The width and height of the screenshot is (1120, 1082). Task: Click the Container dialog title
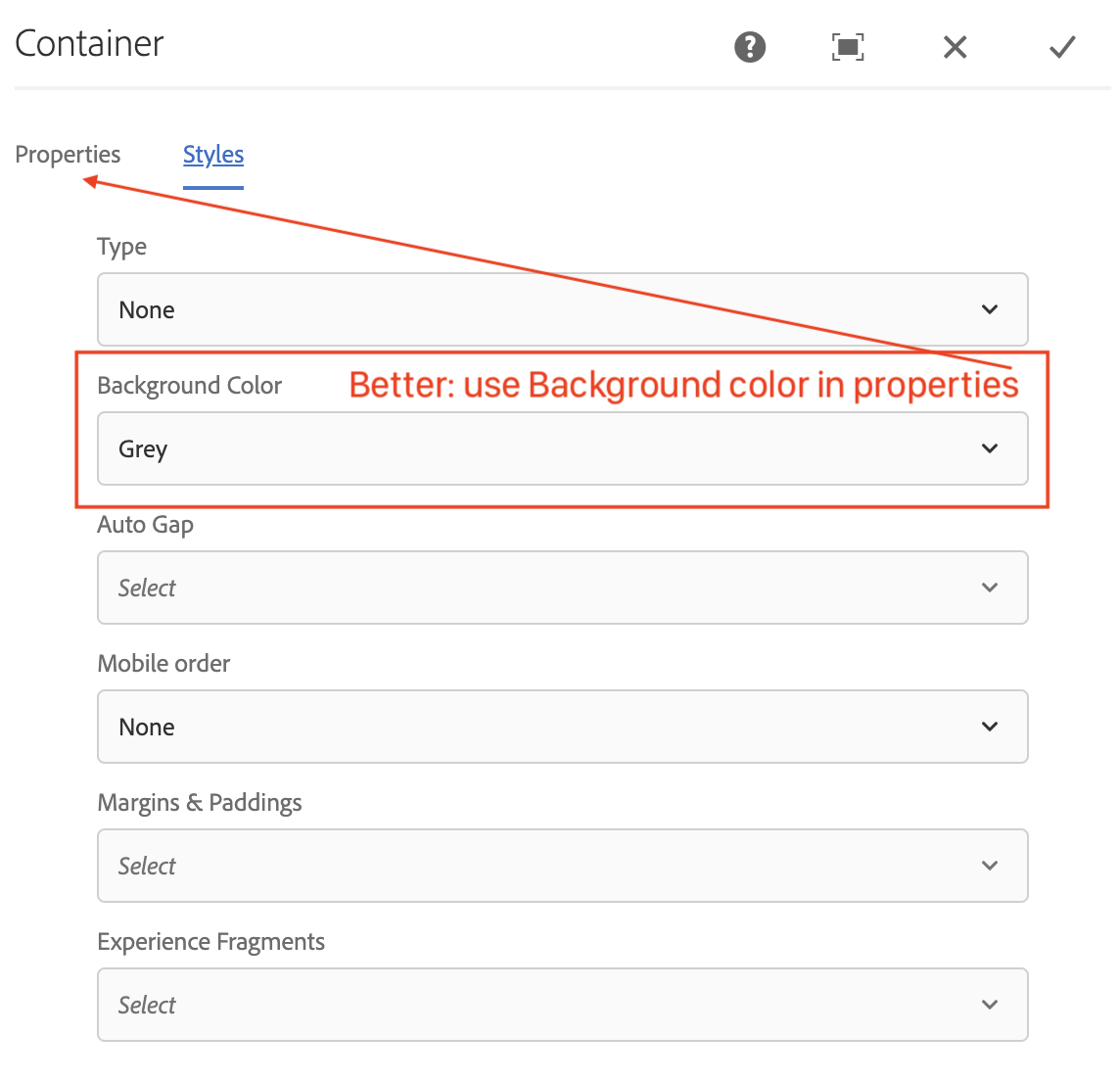pyautogui.click(x=88, y=43)
